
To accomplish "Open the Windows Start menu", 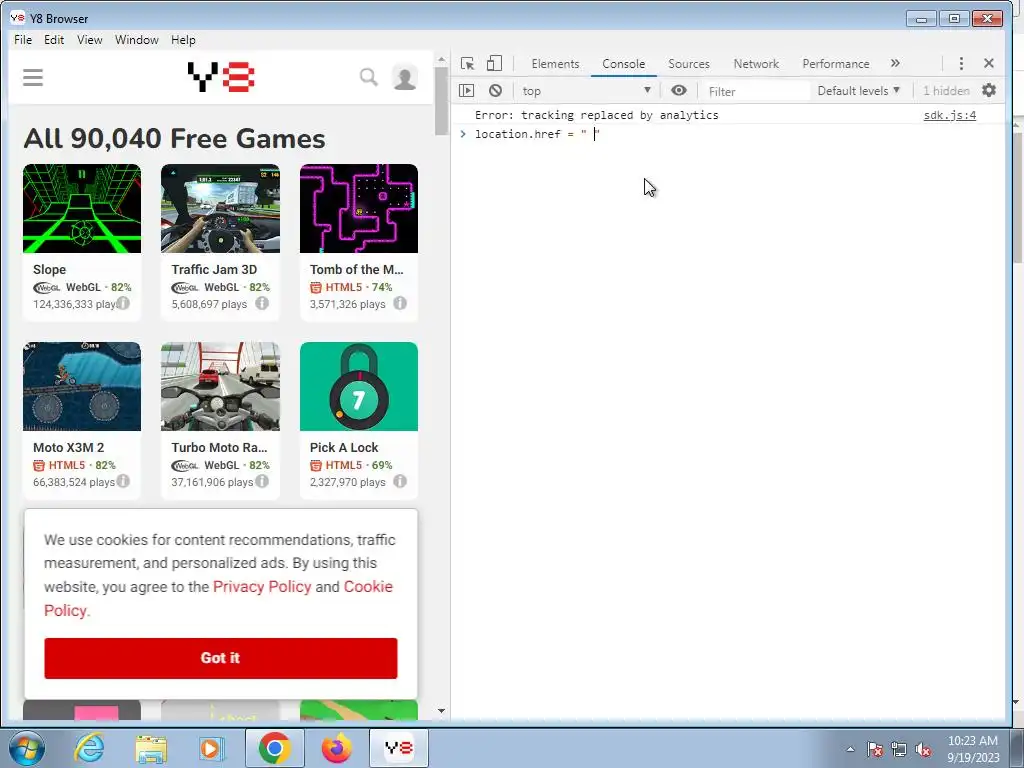I will tap(25, 748).
